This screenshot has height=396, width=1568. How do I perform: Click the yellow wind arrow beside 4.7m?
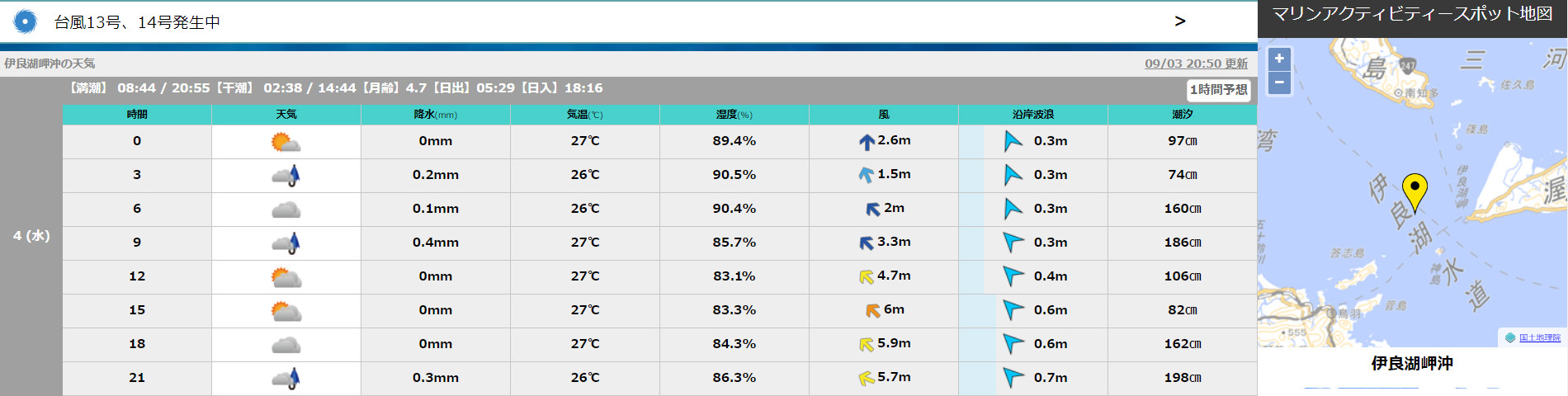pos(867,277)
